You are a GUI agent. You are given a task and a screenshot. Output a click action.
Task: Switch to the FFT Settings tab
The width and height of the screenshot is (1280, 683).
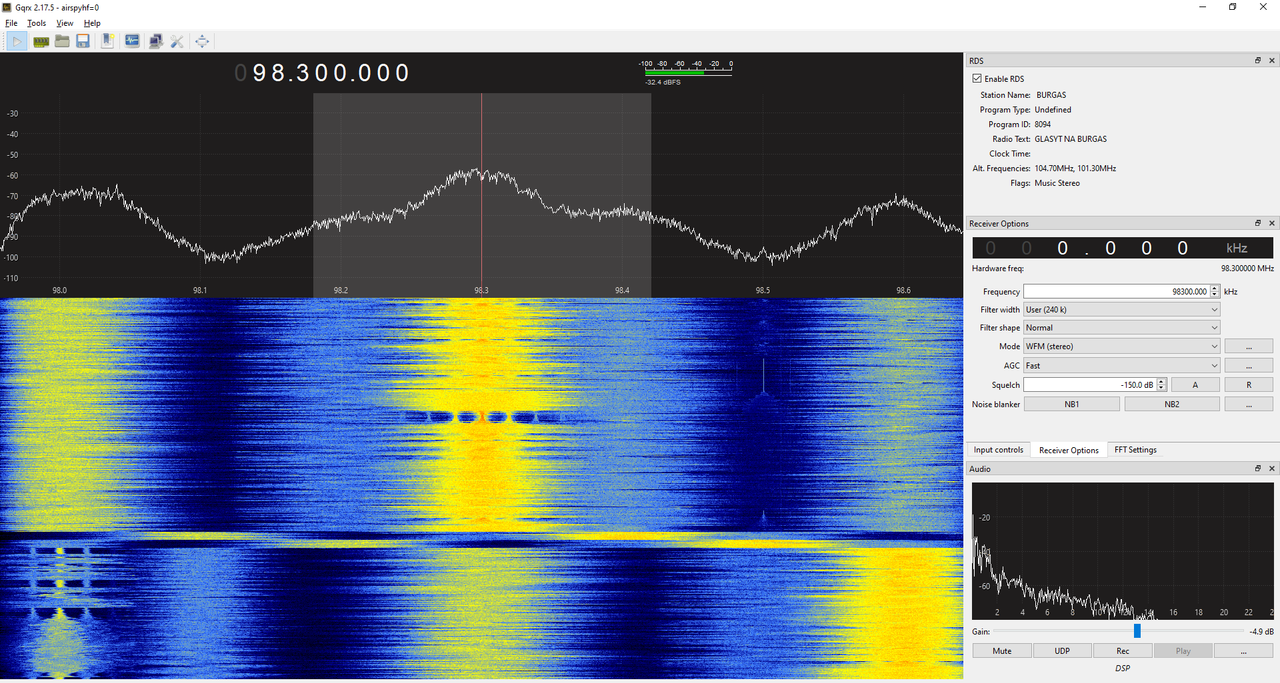click(x=1135, y=450)
